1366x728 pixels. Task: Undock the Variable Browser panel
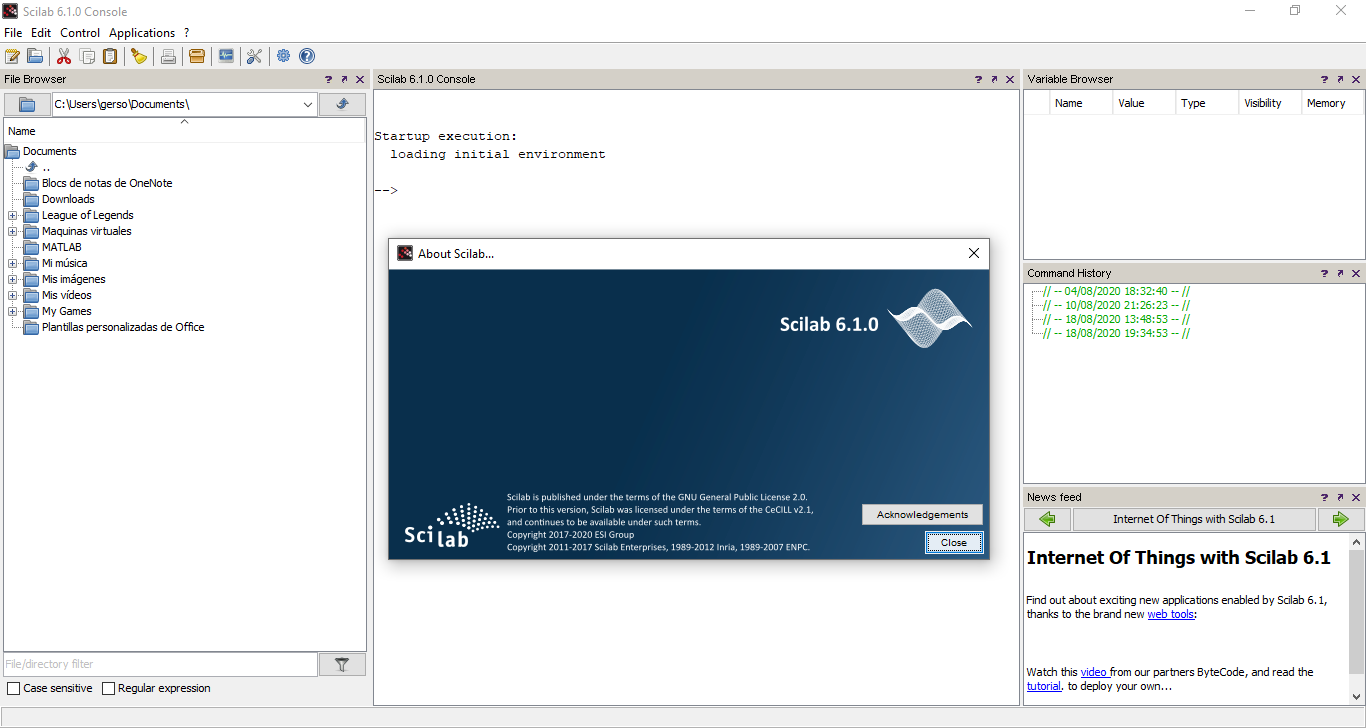click(1340, 79)
